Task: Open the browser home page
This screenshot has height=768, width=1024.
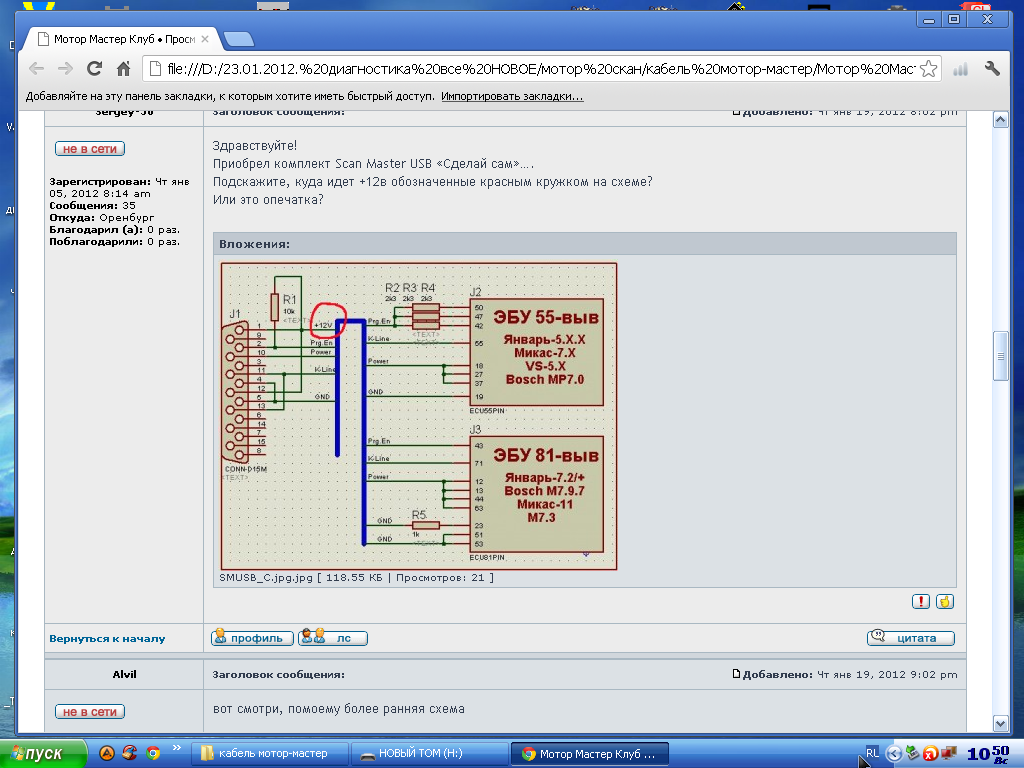Action: click(123, 69)
